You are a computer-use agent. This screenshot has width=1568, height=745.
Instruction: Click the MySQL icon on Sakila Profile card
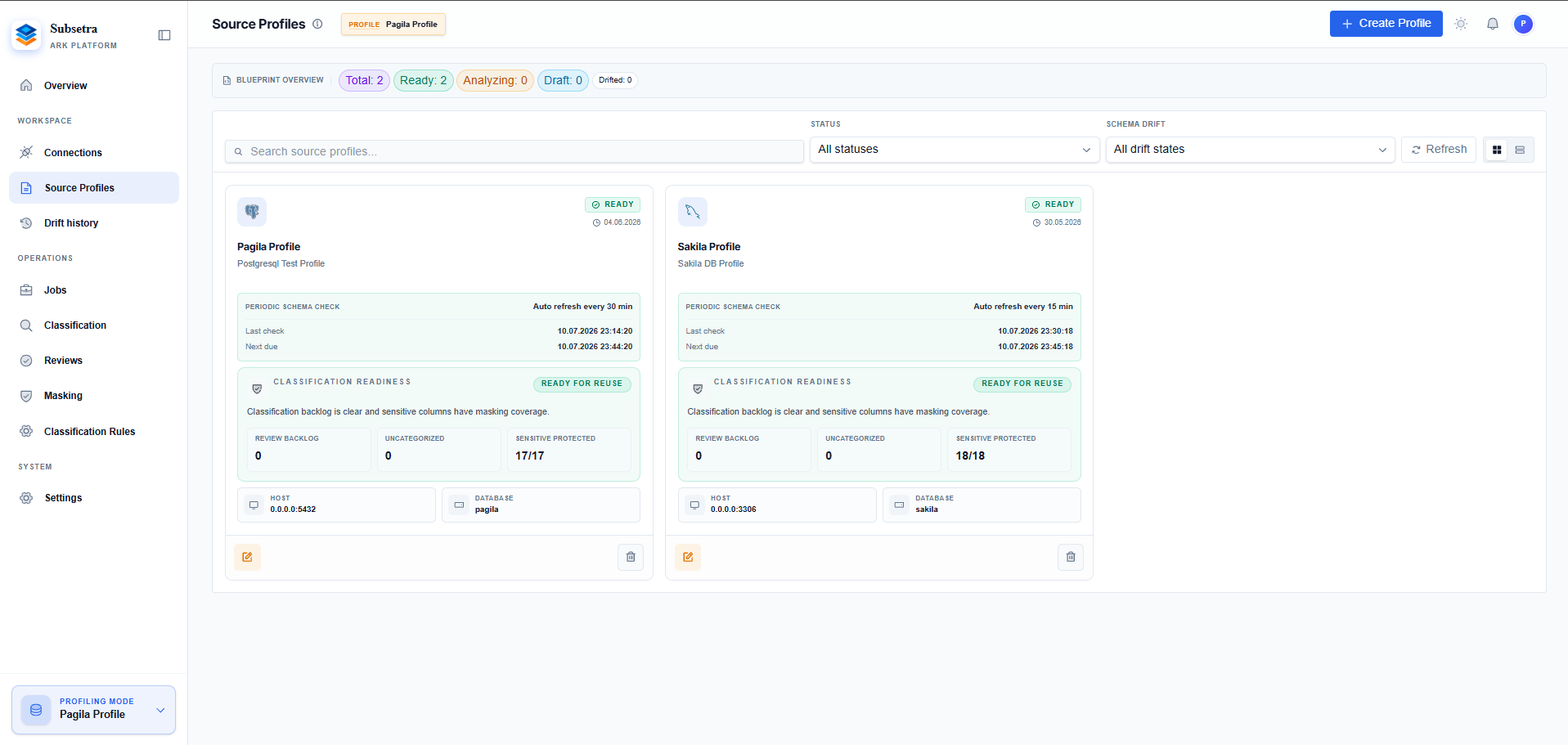(693, 212)
